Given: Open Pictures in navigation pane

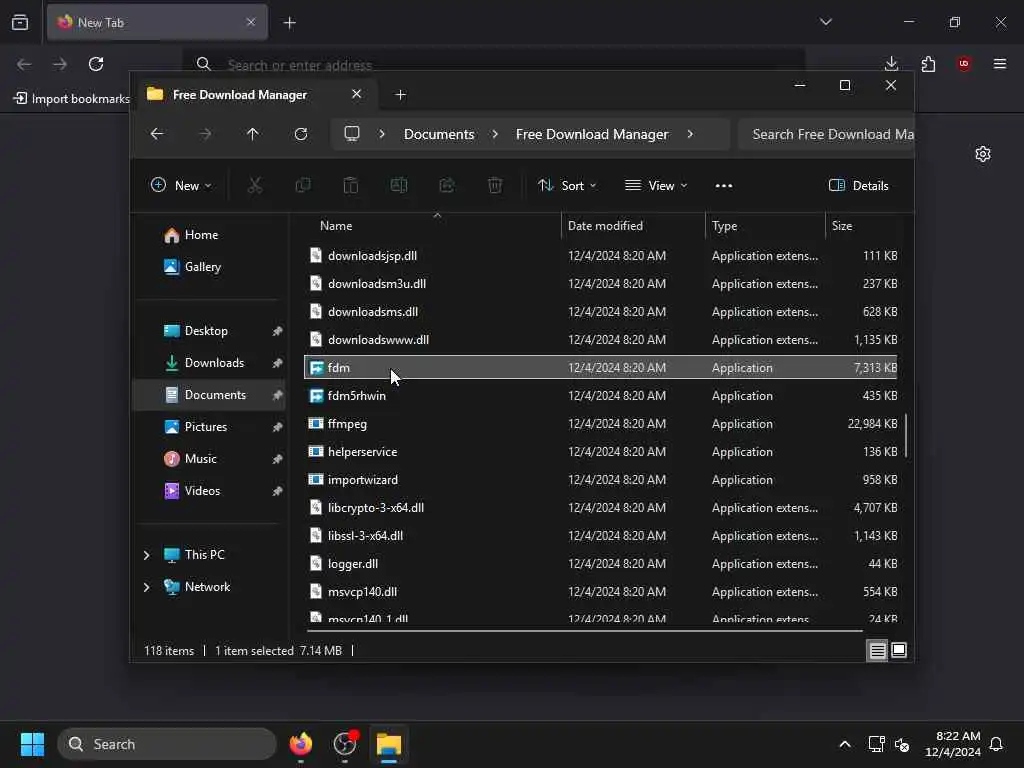Looking at the screenshot, I should (208, 427).
